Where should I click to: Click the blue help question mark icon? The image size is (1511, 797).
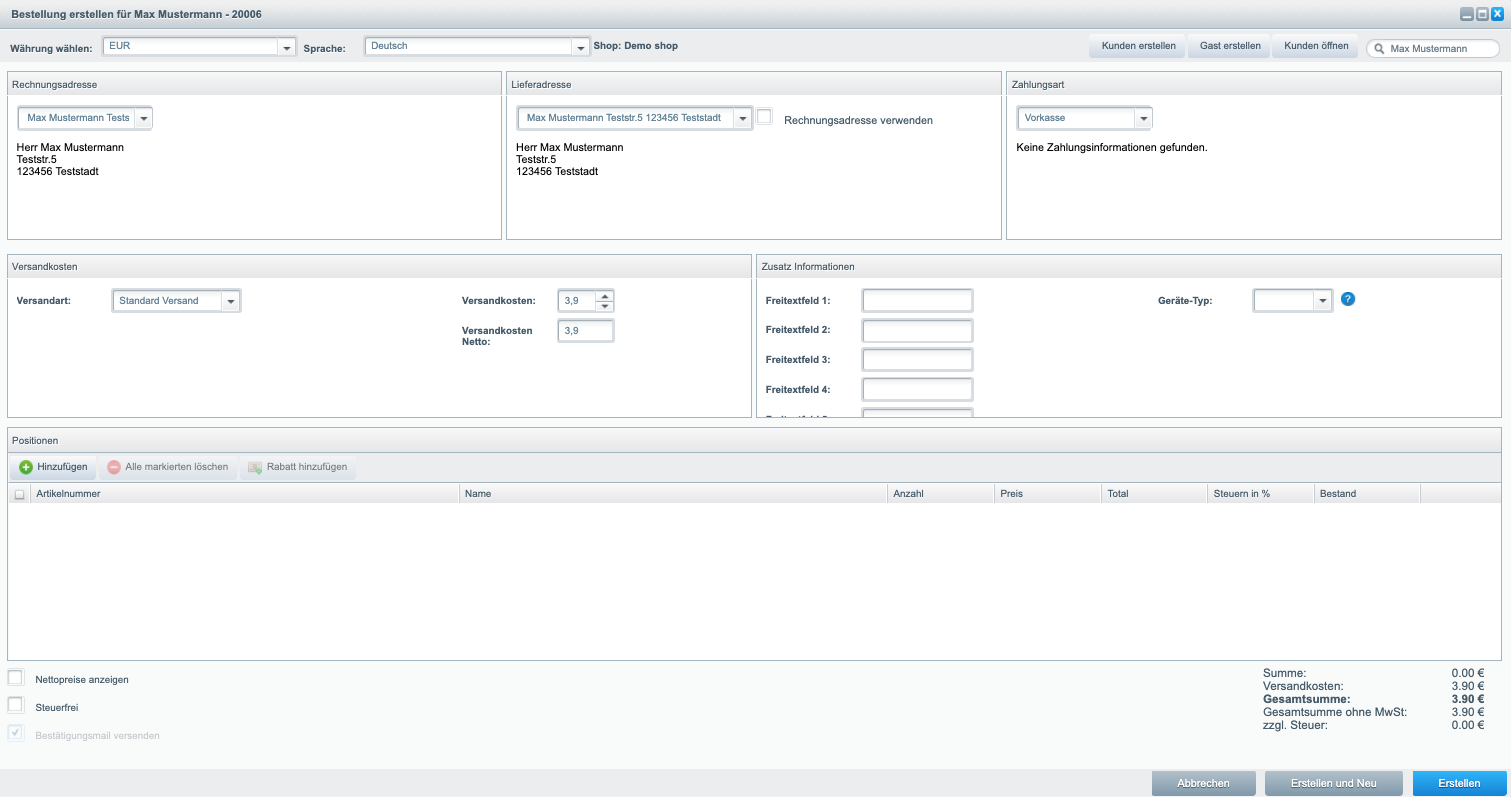click(x=1347, y=299)
